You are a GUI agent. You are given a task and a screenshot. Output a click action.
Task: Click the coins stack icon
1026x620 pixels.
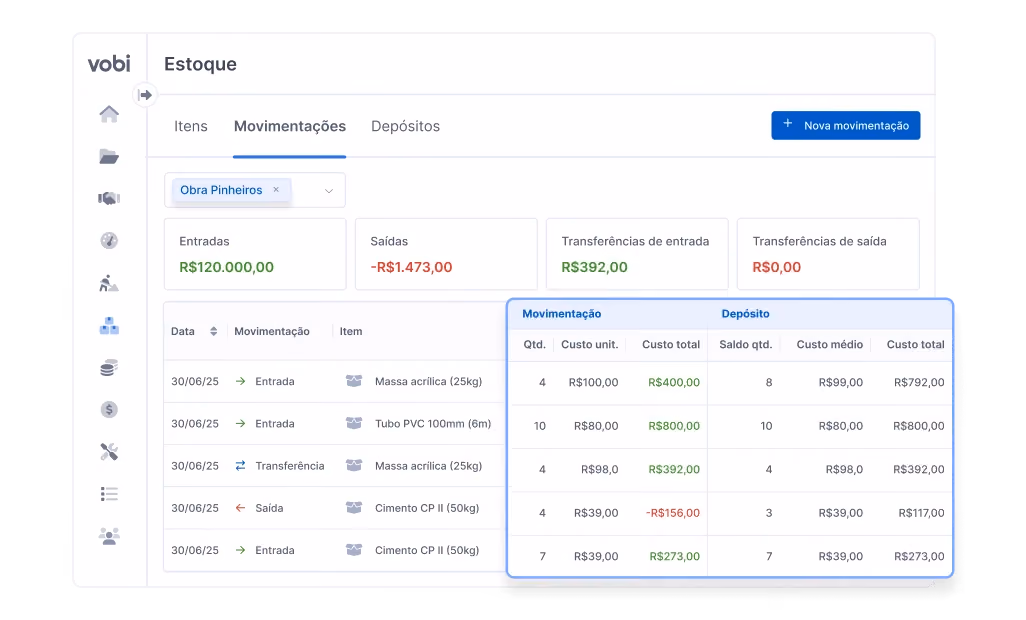point(109,368)
